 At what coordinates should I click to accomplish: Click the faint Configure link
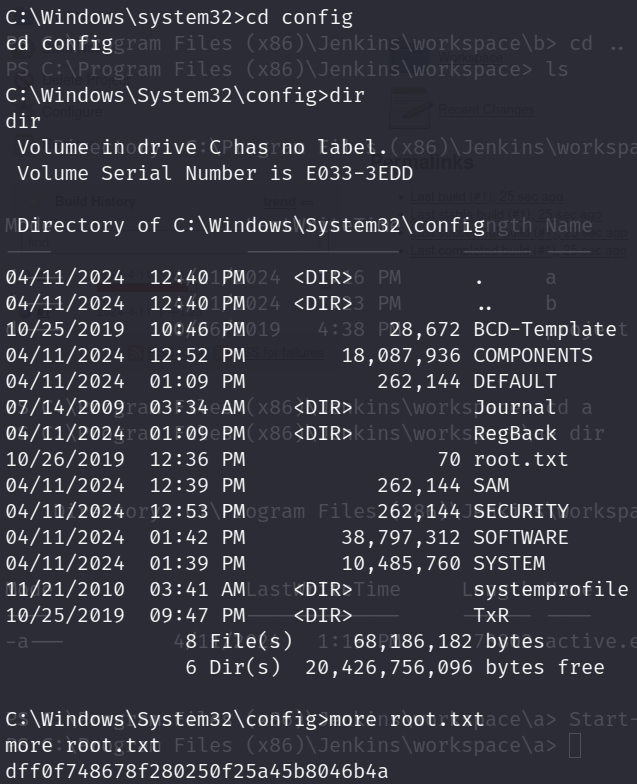[x=72, y=112]
